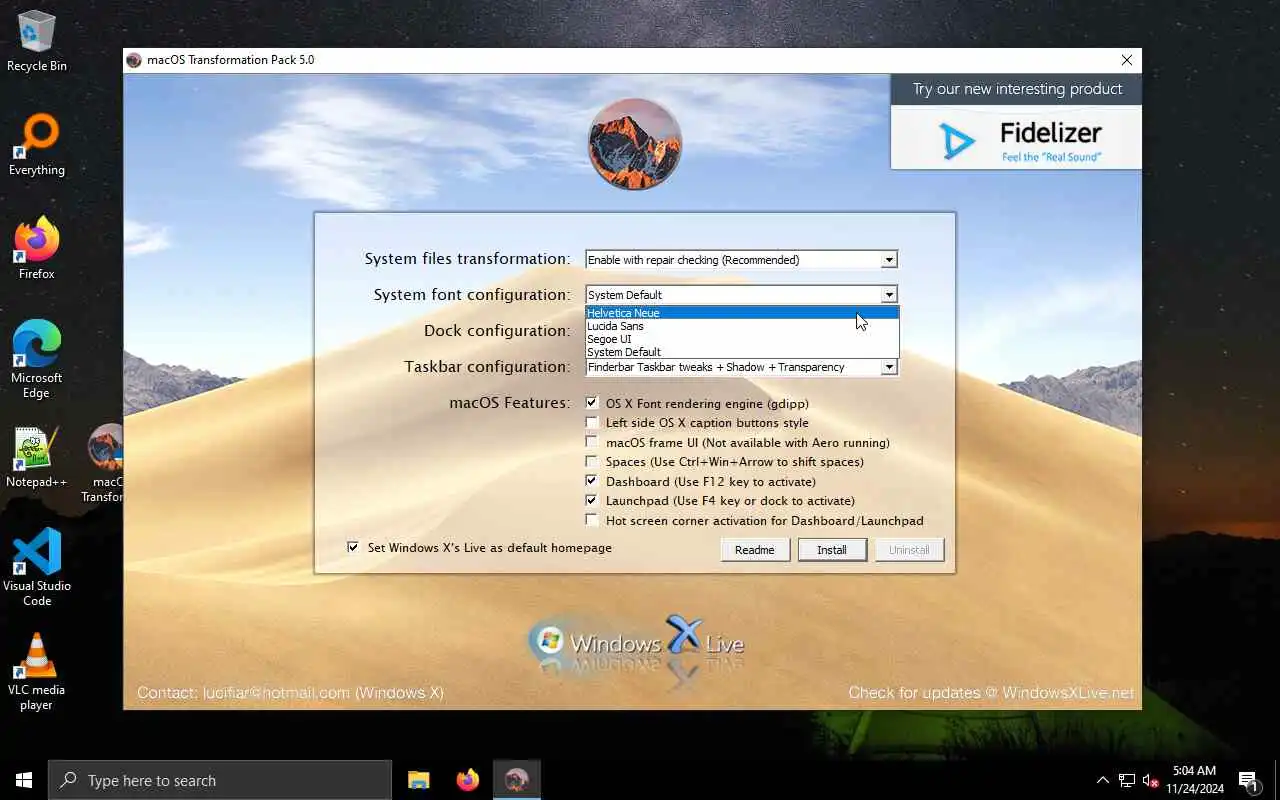Launch Firefox from the desktop
The height and width of the screenshot is (800, 1280).
[x=37, y=249]
